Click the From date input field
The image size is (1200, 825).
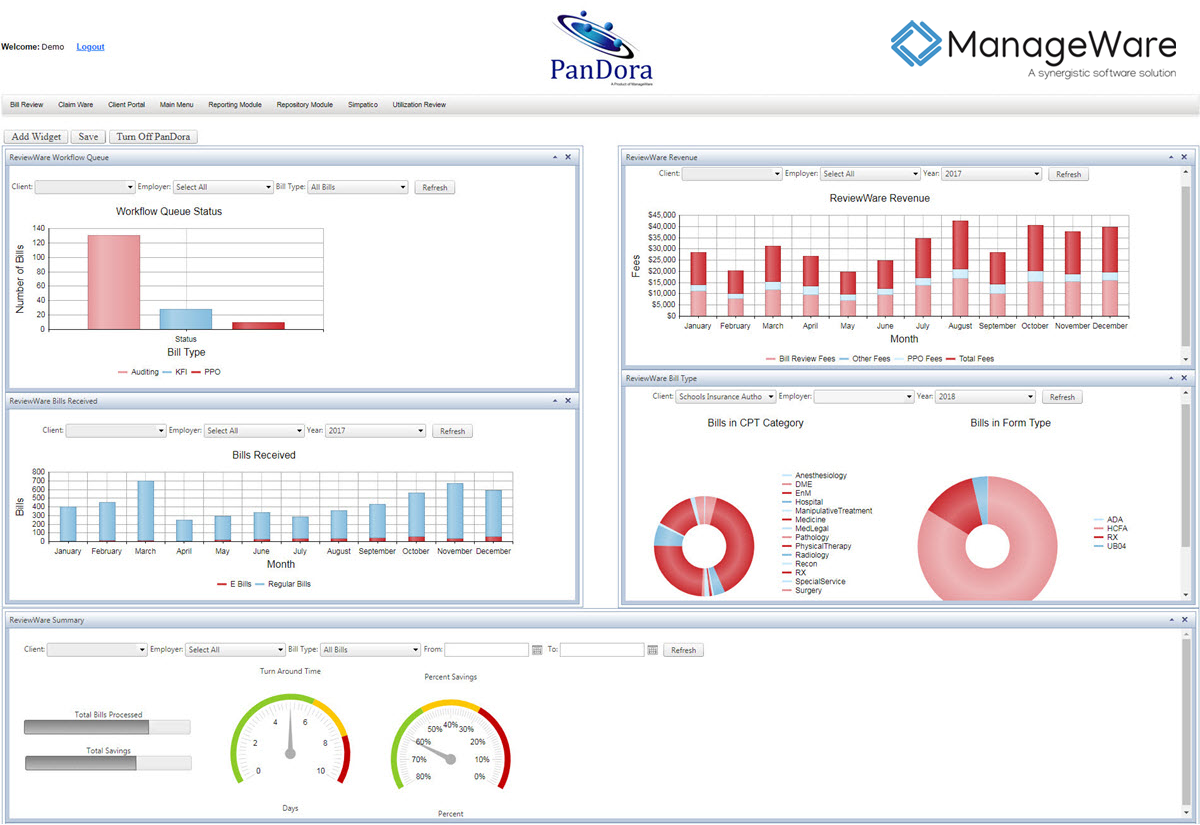[486, 650]
